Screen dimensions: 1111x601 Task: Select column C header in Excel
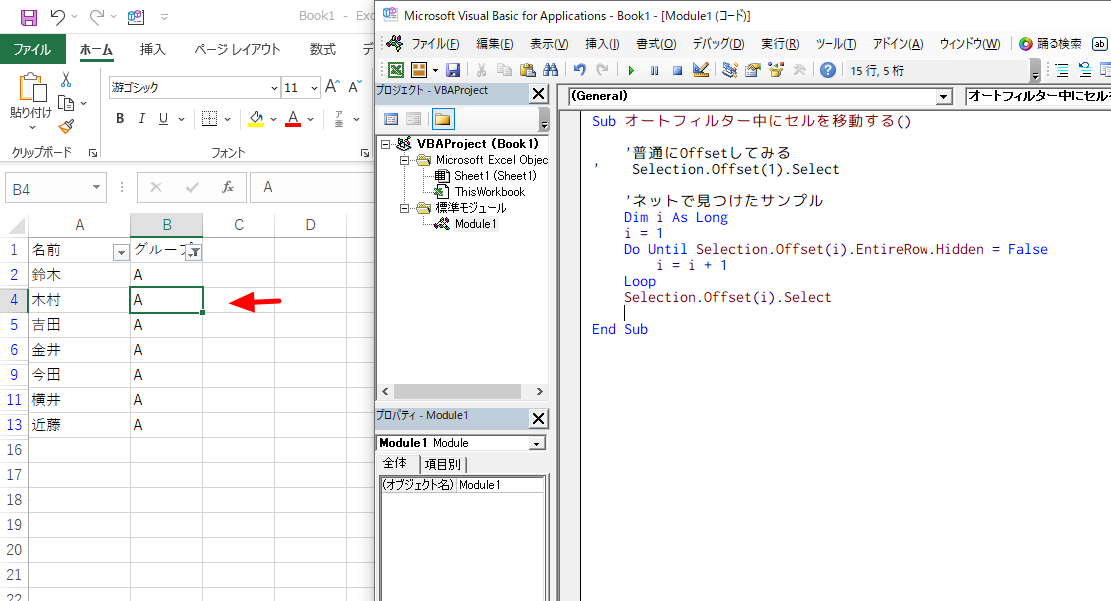pos(239,225)
